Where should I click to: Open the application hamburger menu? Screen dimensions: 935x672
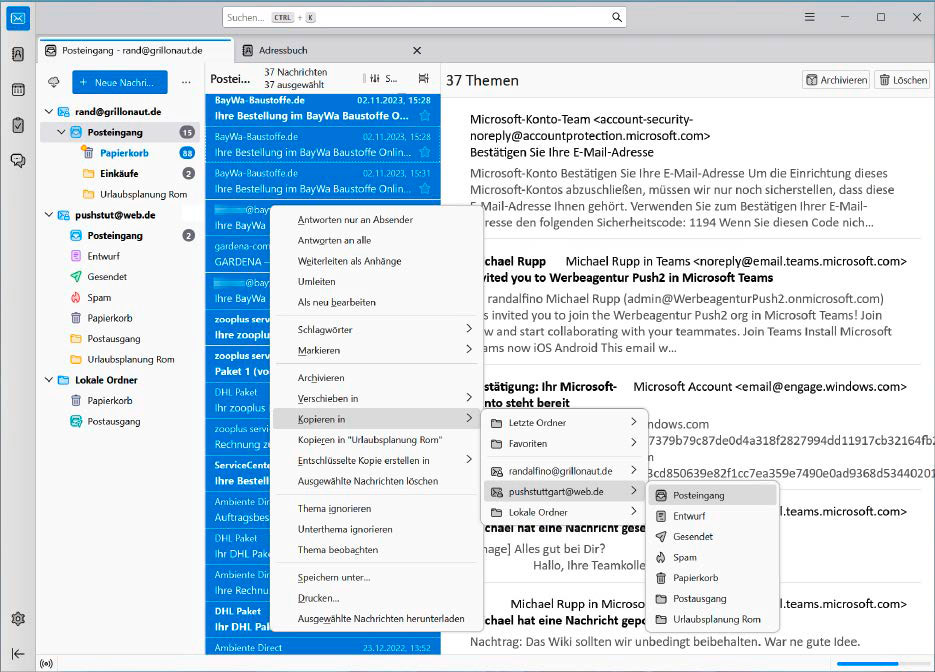809,17
